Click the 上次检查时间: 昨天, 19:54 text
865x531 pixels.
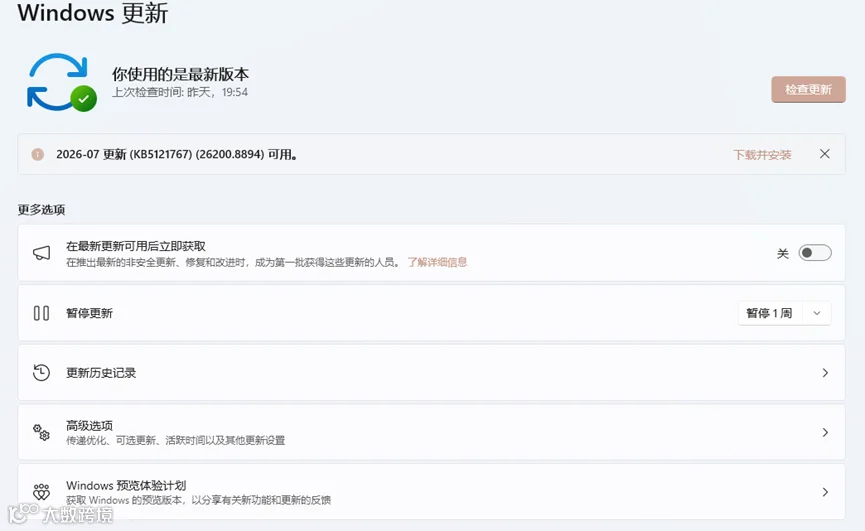(180, 92)
